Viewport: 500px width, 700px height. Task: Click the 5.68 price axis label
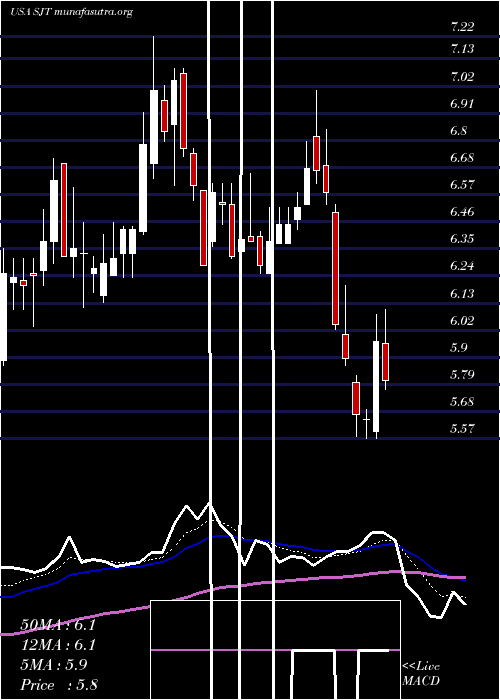[x=462, y=402]
